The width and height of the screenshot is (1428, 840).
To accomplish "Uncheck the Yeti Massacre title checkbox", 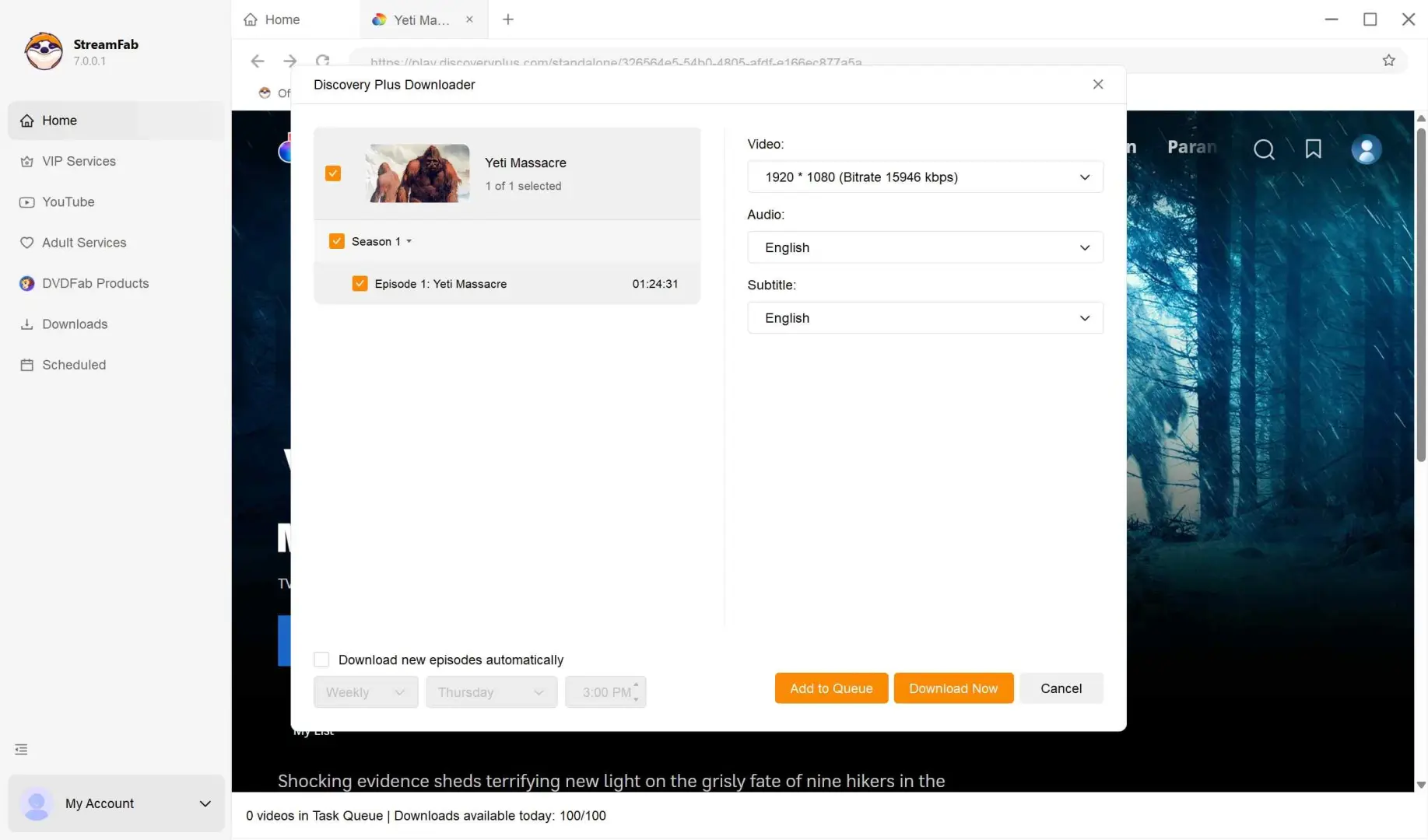I will tap(333, 173).
